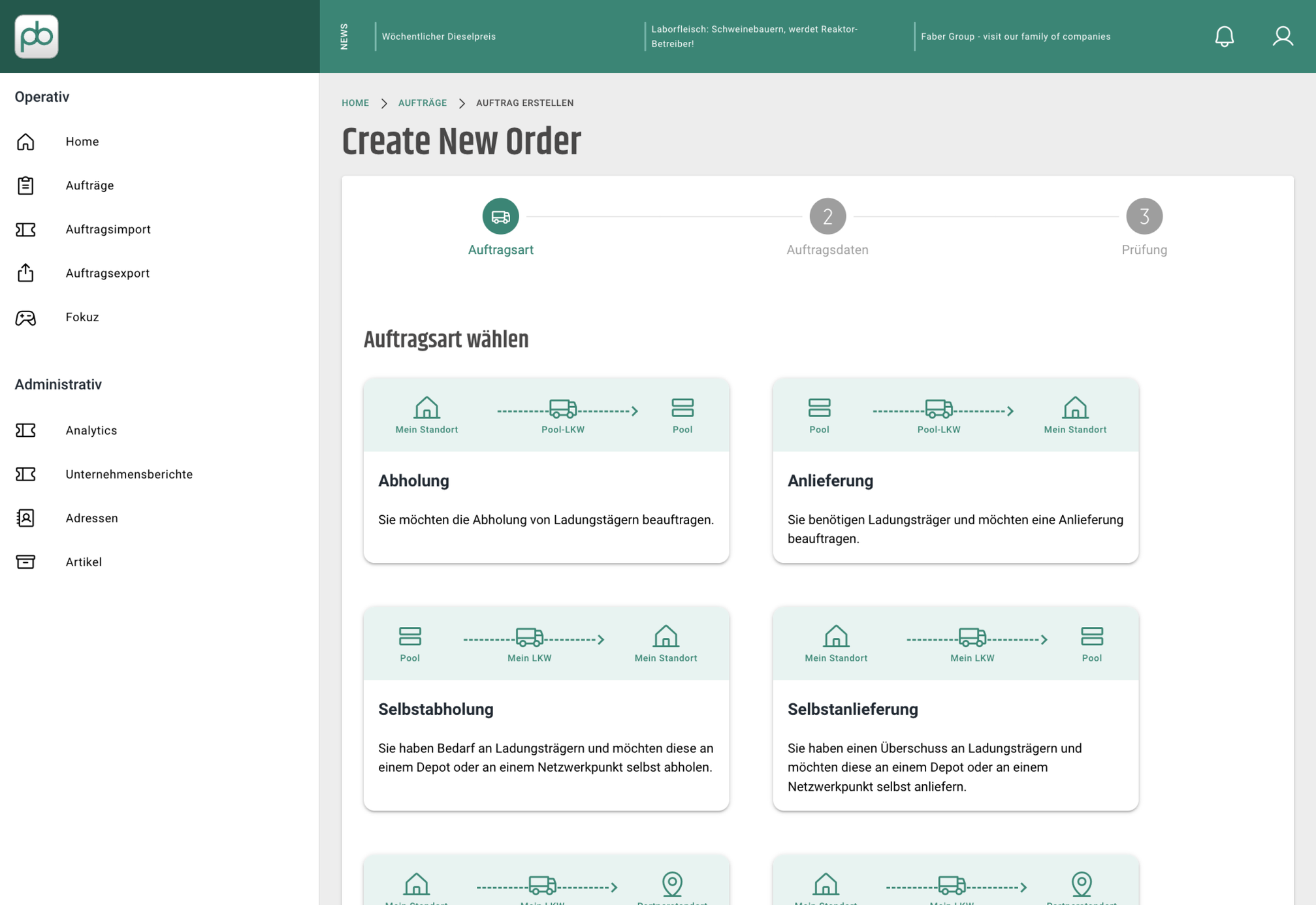The image size is (1316, 905).
Task: Click step 2 Auftragsdaten in the stepper
Action: (x=827, y=227)
